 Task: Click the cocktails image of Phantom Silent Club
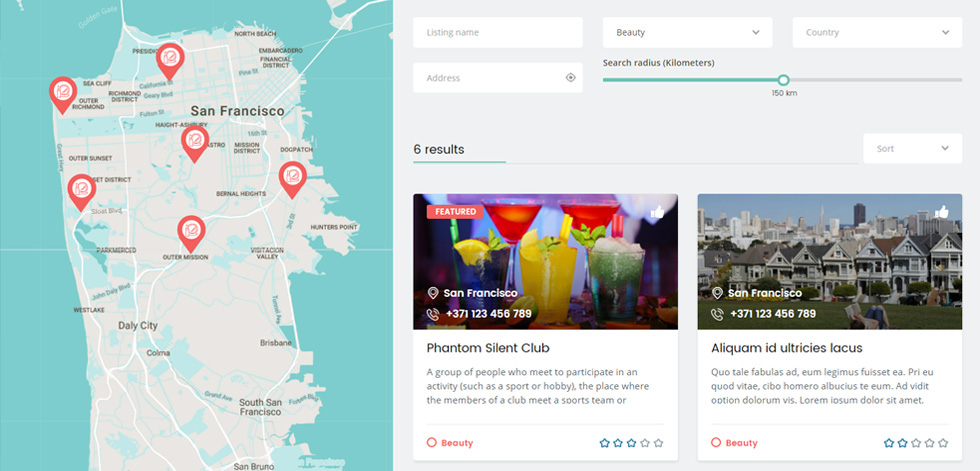(545, 261)
